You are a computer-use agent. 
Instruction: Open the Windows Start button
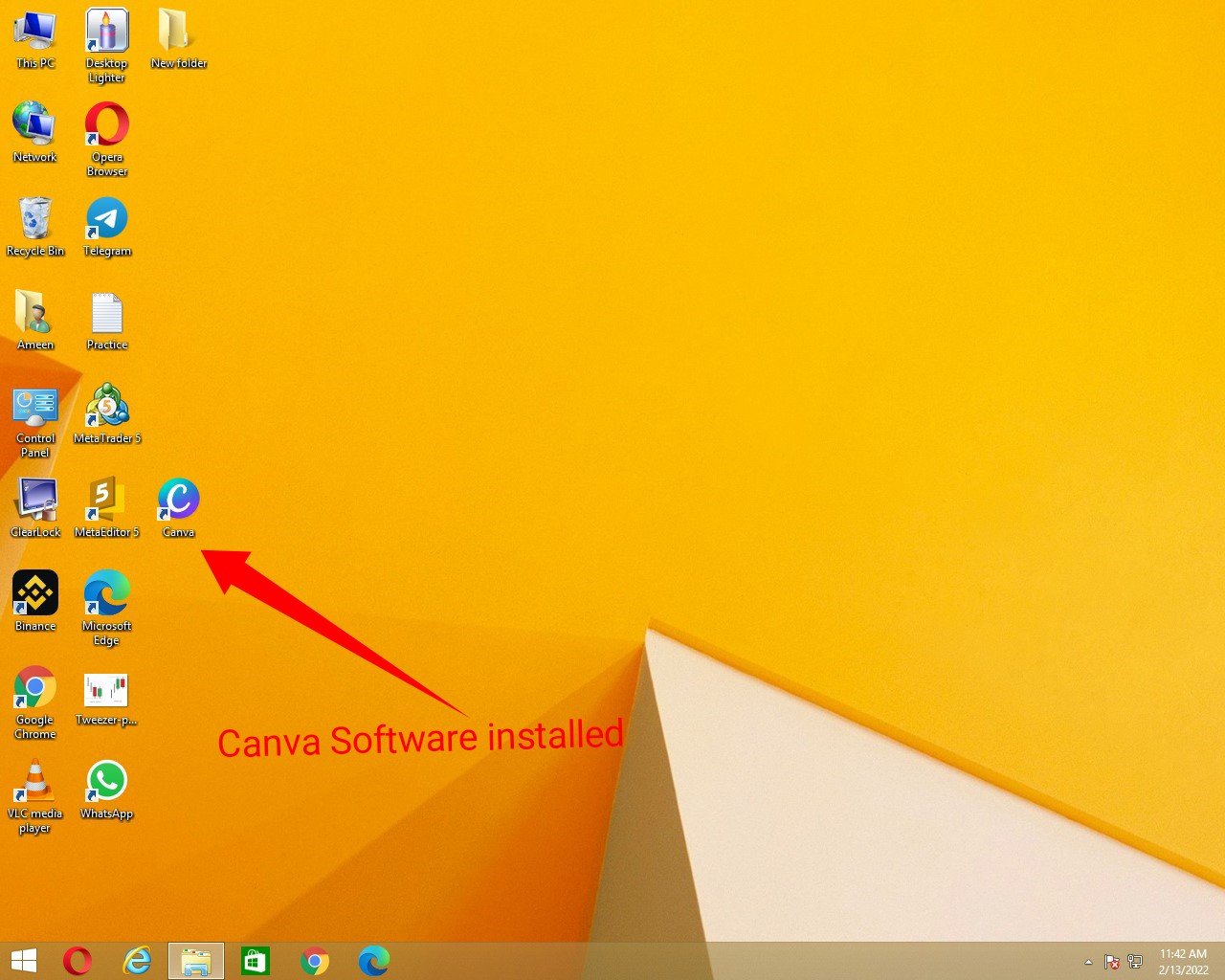[x=24, y=961]
